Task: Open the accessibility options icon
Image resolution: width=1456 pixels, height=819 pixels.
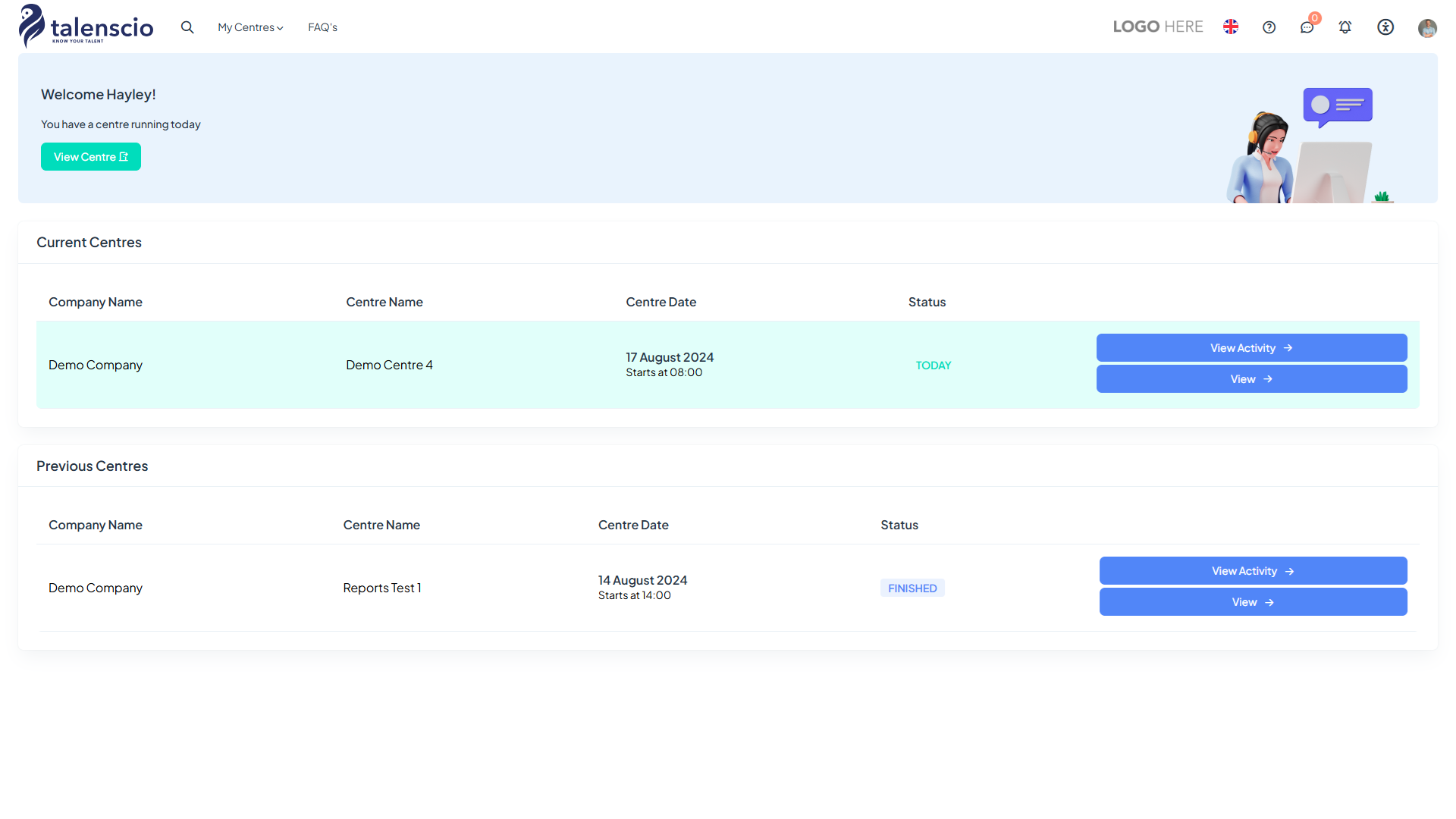Action: (1385, 27)
